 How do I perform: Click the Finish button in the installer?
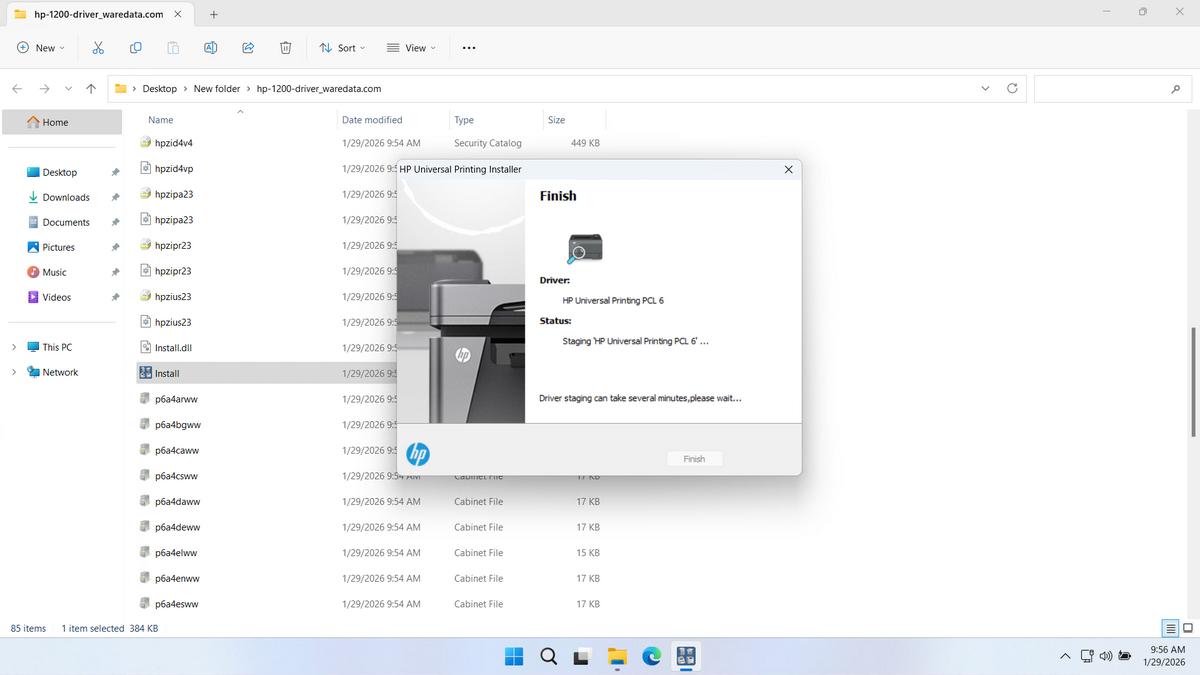pyautogui.click(x=694, y=458)
